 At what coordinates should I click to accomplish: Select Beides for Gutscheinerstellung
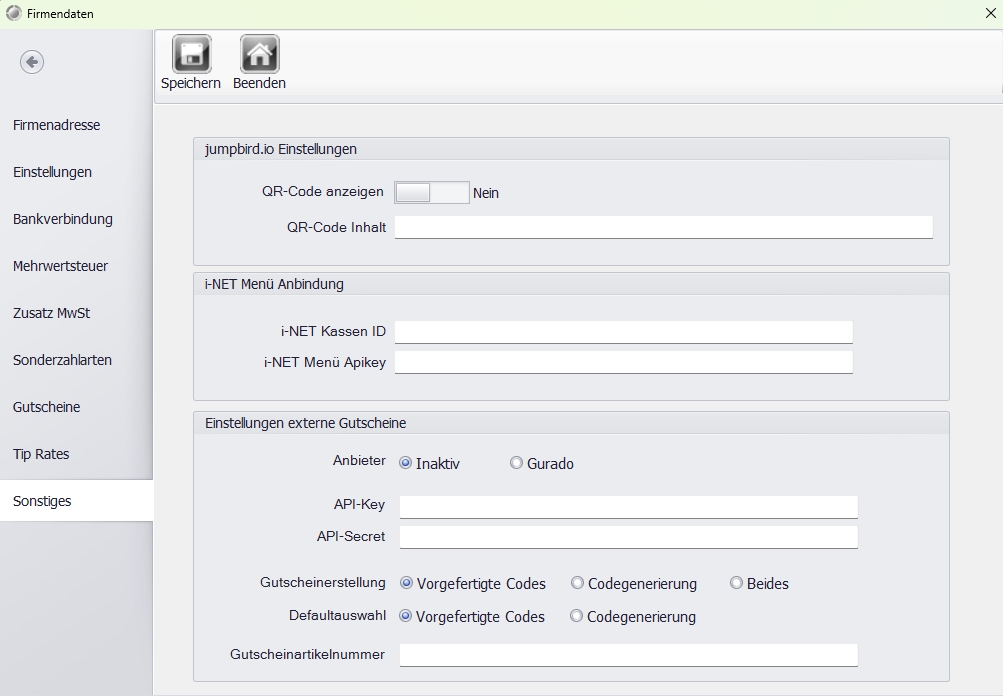pos(737,583)
